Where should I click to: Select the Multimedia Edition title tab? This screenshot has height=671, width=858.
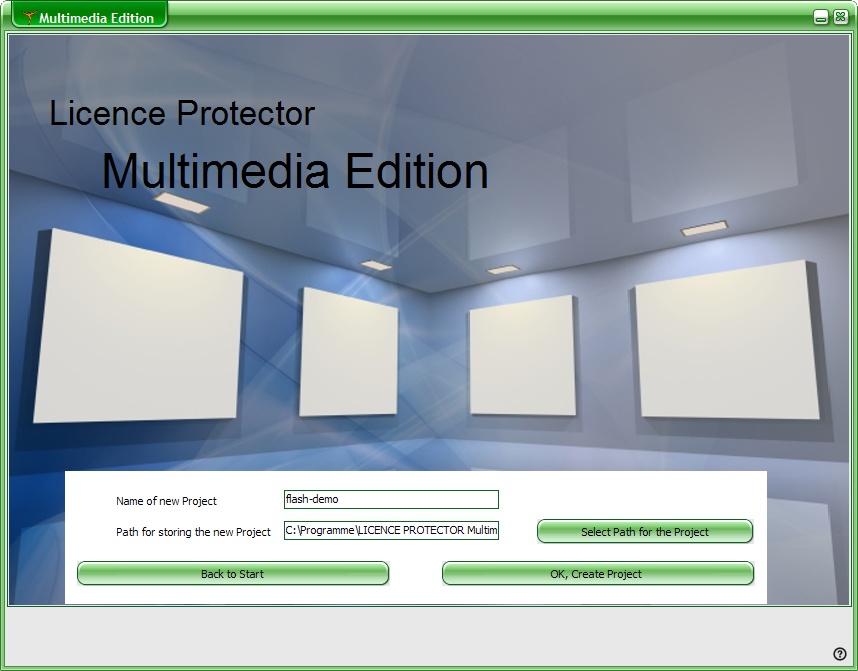point(96,17)
